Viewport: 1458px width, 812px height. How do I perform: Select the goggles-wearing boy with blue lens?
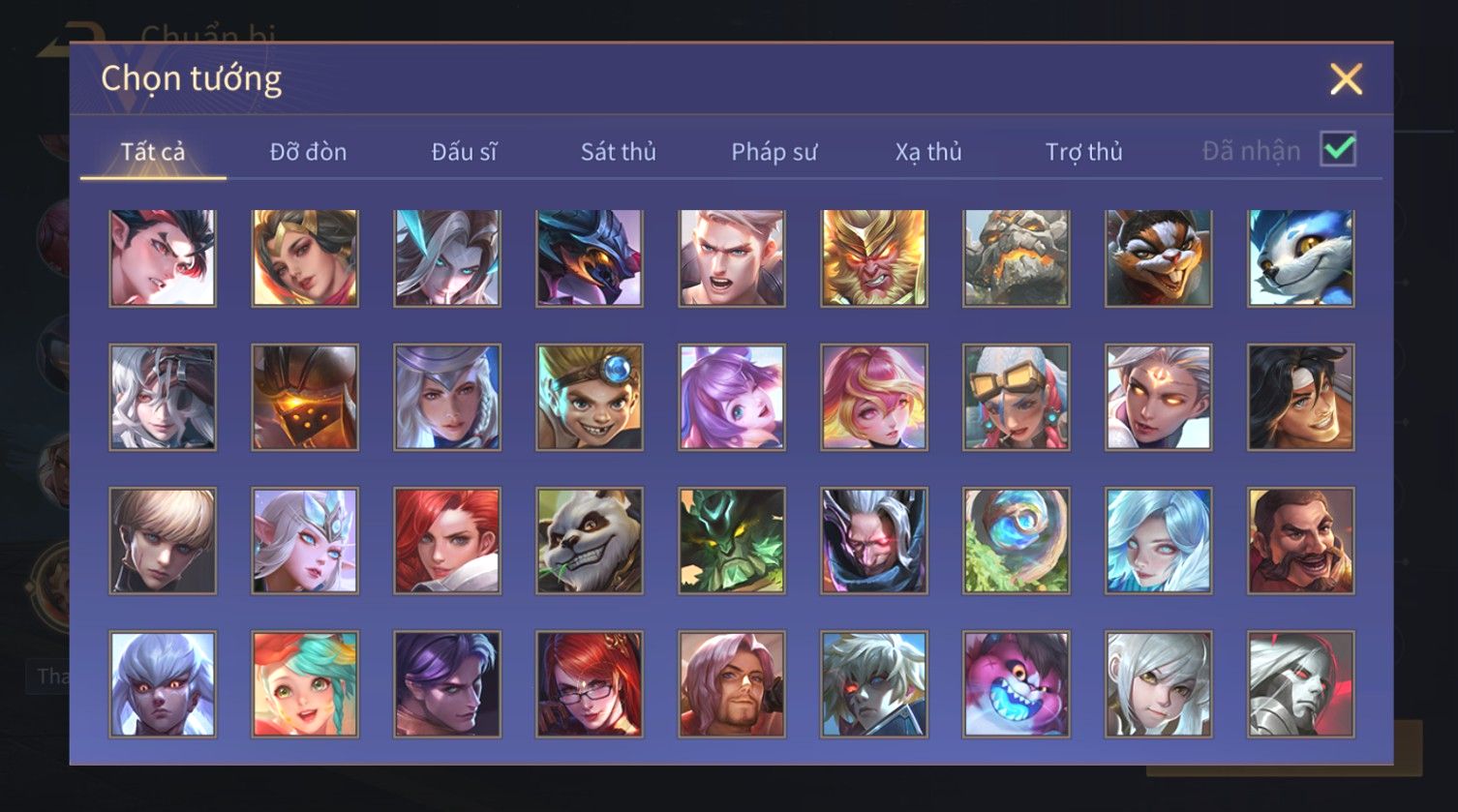(x=590, y=398)
